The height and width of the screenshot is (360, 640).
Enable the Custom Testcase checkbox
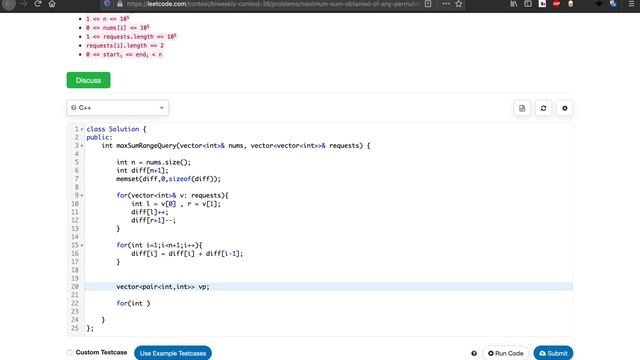click(70, 352)
